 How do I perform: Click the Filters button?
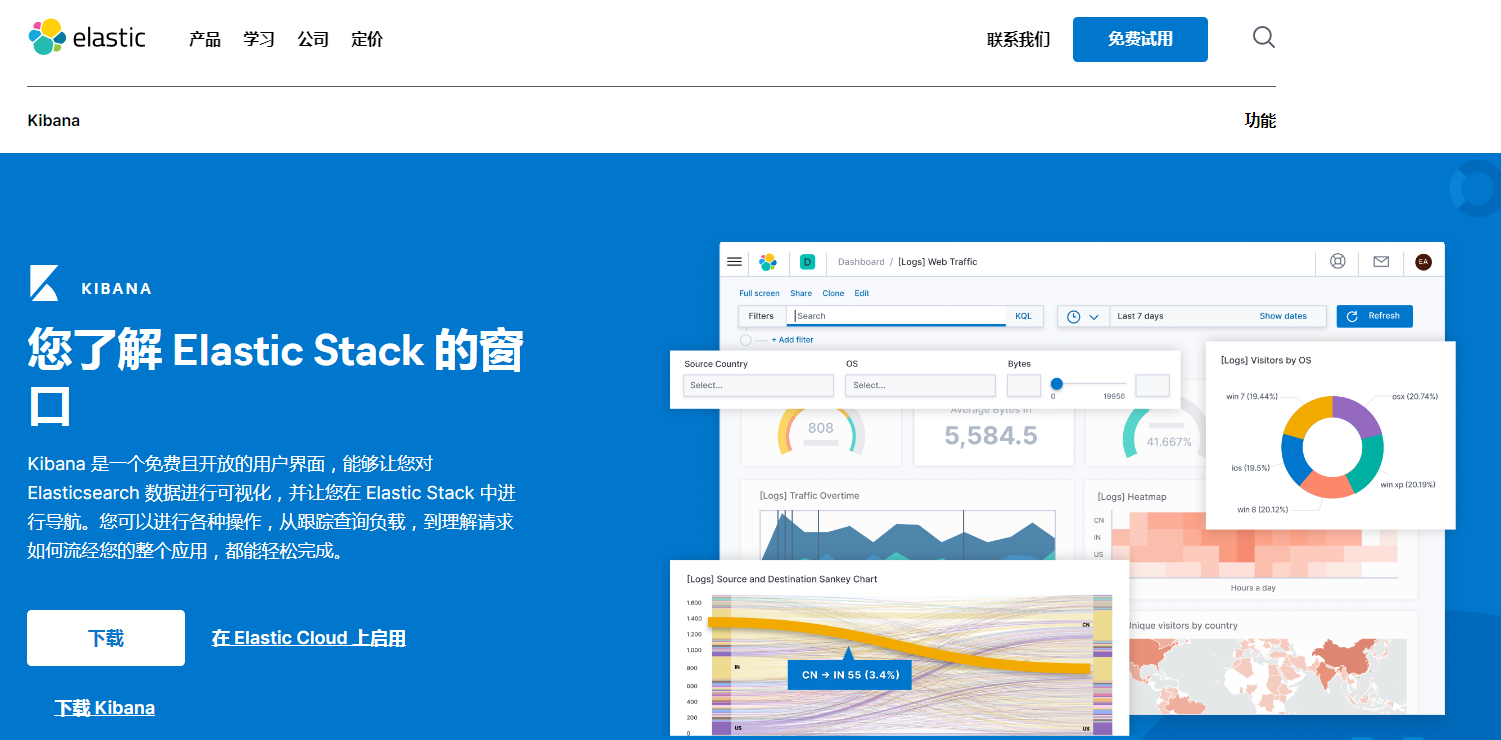point(761,316)
